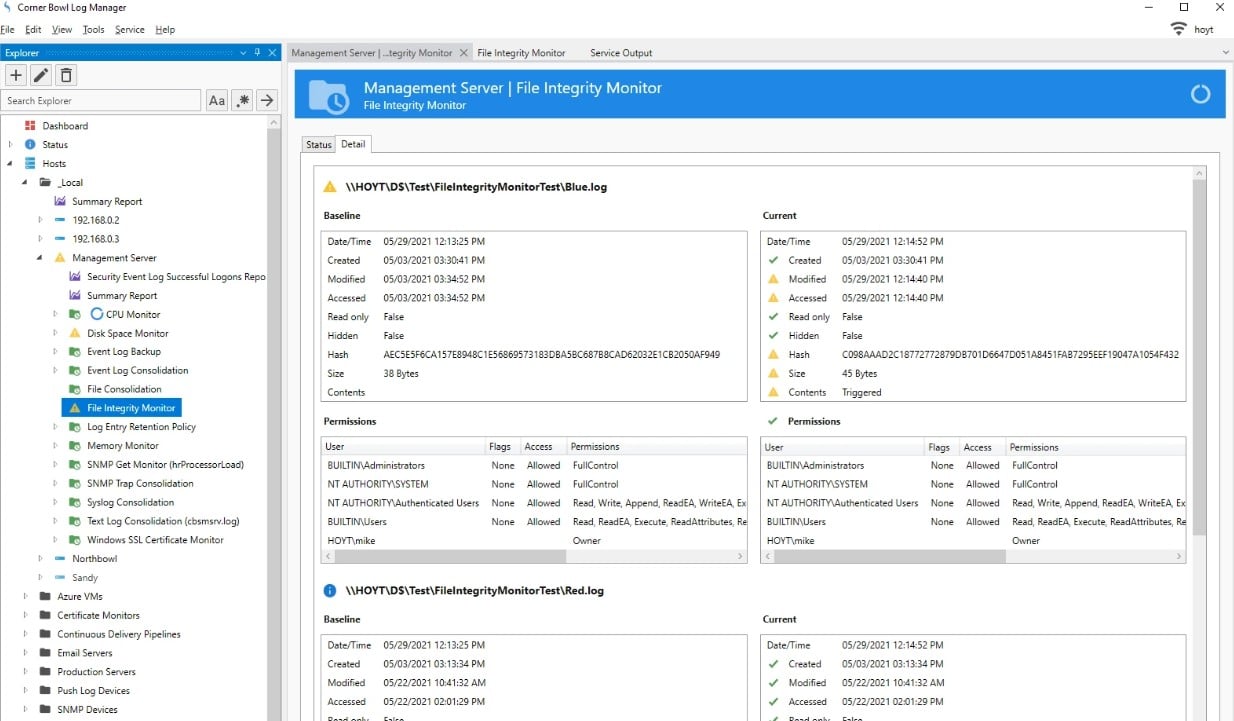The height and width of the screenshot is (721, 1234).
Task: Click the Red.log file path heading
Action: click(x=475, y=591)
